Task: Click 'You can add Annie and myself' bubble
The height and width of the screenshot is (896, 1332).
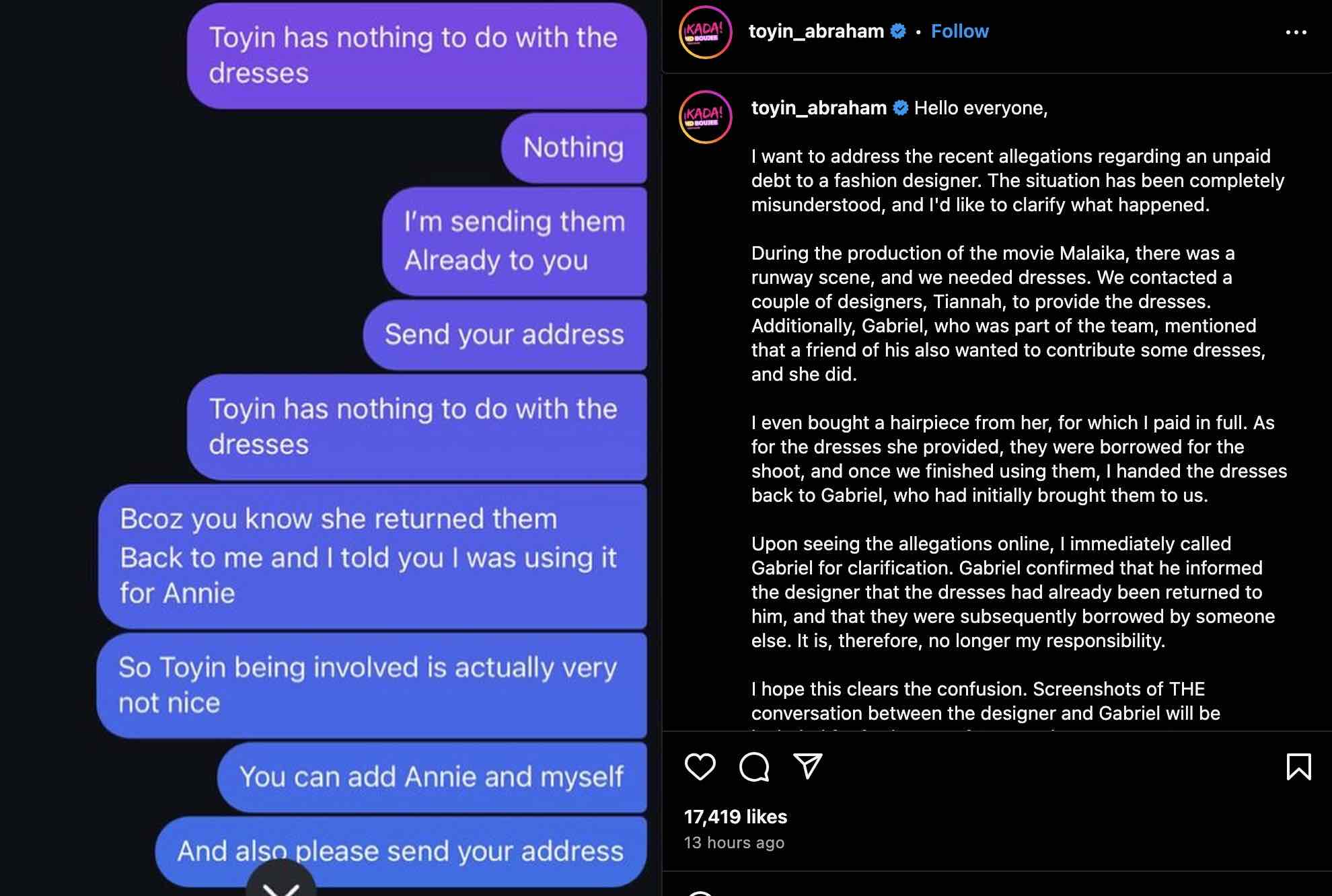Action: tap(431, 777)
